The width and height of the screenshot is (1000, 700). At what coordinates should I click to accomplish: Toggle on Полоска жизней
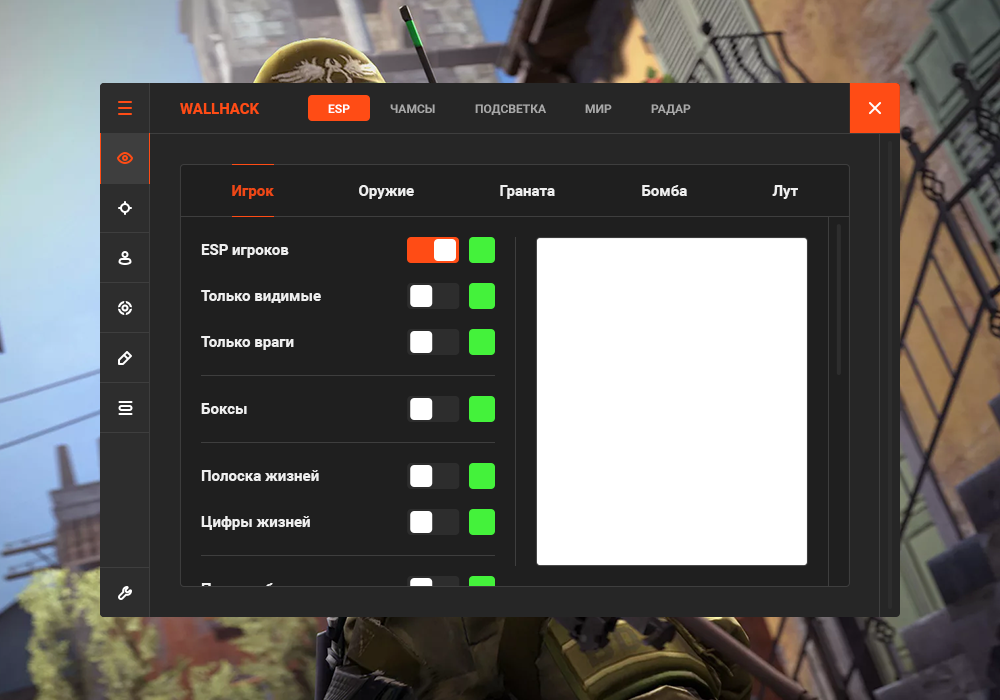(432, 476)
